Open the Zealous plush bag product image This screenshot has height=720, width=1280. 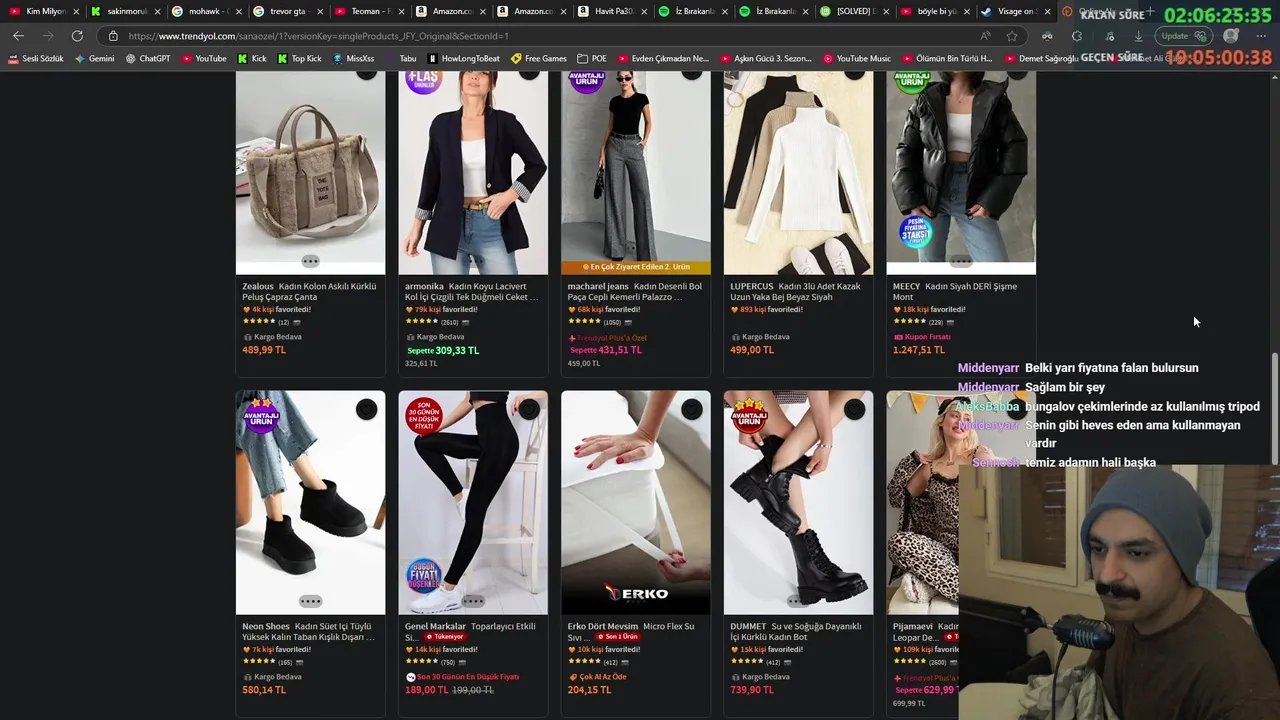[310, 172]
